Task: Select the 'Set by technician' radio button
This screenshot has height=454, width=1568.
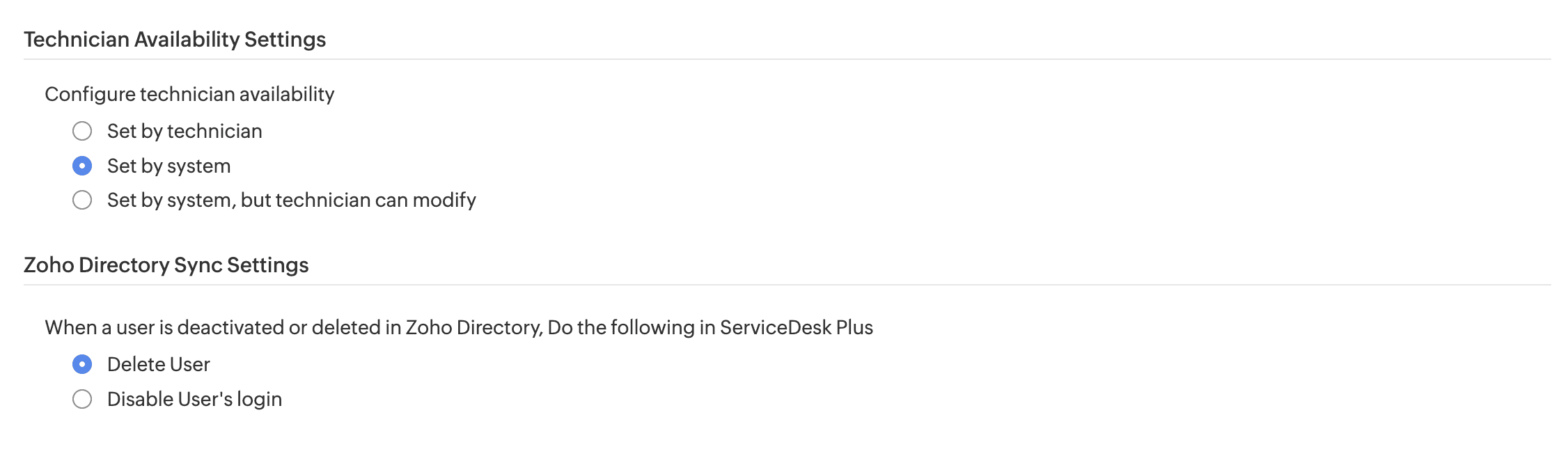Action: tap(82, 131)
